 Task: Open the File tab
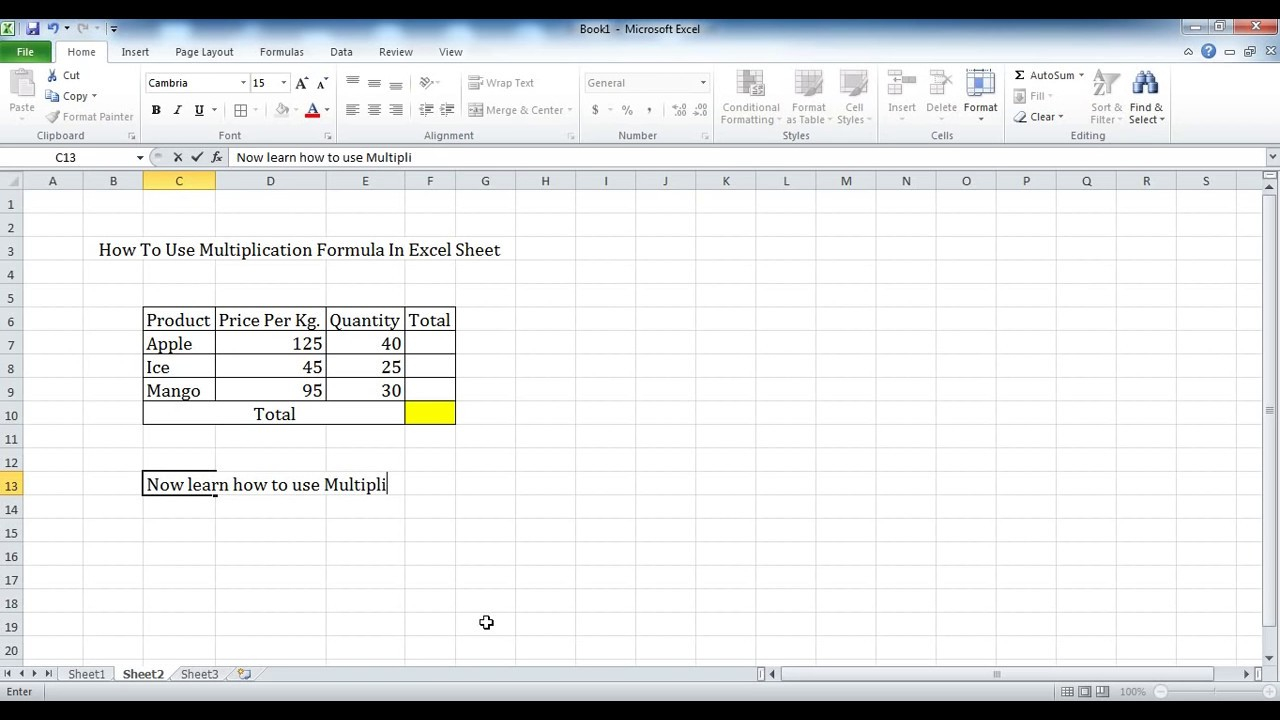(x=25, y=52)
